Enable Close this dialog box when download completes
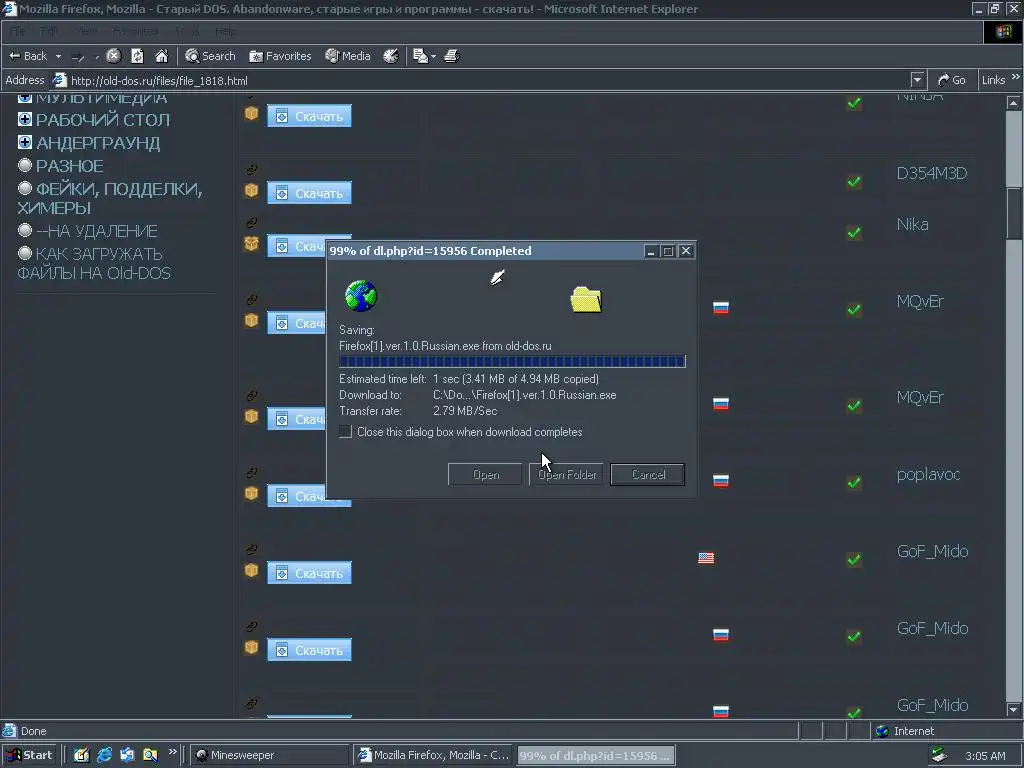The height and width of the screenshot is (768, 1024). [x=345, y=432]
